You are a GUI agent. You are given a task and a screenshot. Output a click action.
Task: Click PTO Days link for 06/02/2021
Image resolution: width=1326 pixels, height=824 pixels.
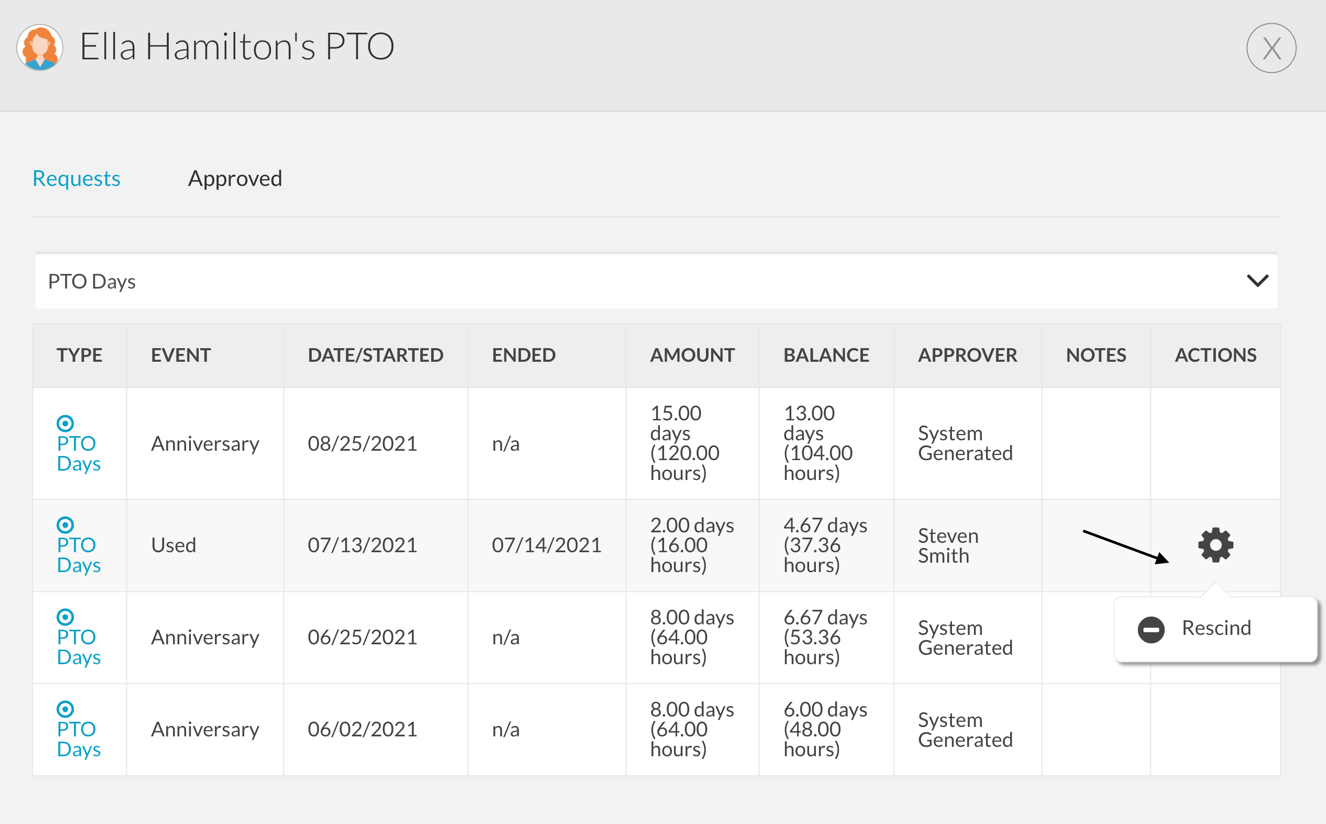coord(78,740)
